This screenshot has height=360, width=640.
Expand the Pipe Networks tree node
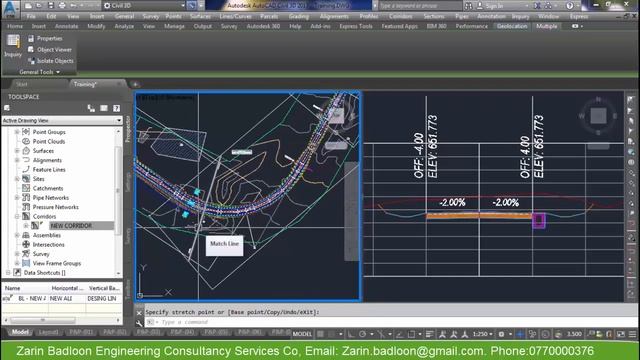point(17,198)
